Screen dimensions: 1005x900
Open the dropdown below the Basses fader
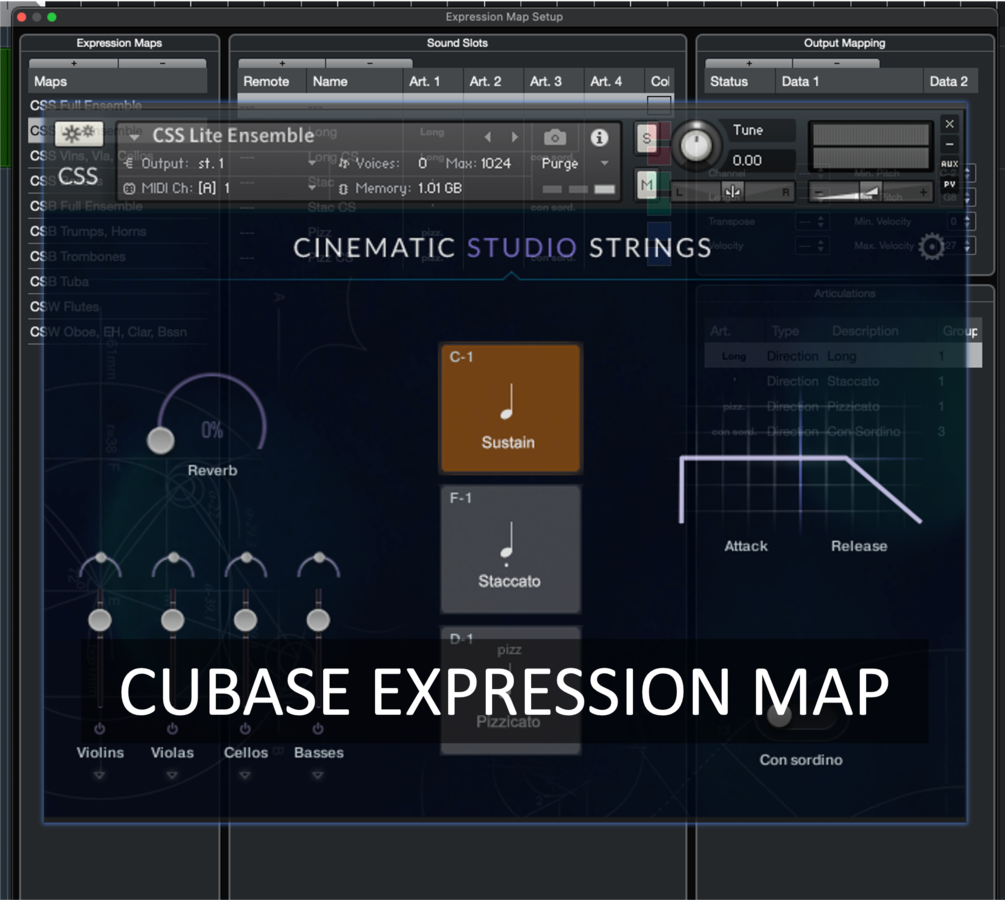317,774
